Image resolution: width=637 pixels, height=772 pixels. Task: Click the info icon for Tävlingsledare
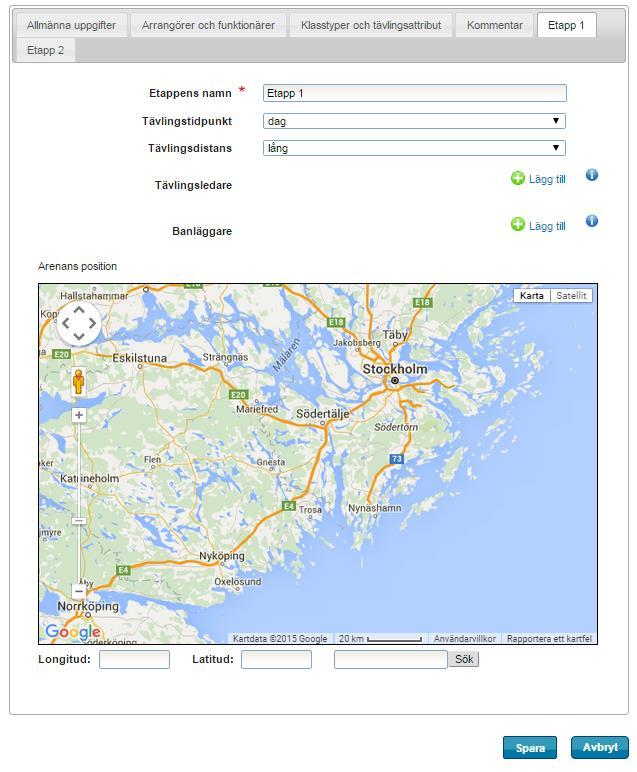[592, 175]
